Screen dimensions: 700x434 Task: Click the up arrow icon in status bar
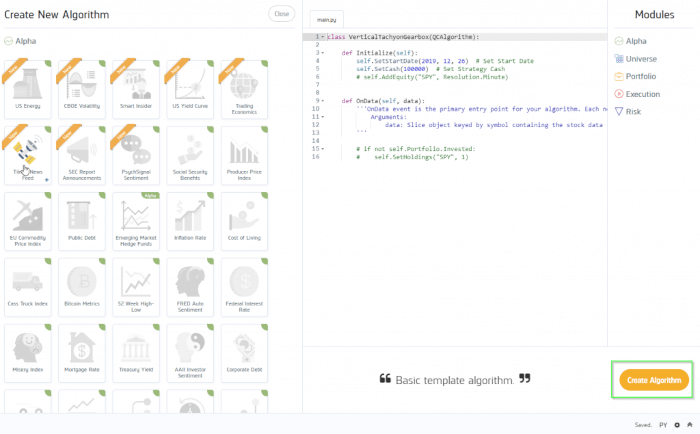coord(689,425)
